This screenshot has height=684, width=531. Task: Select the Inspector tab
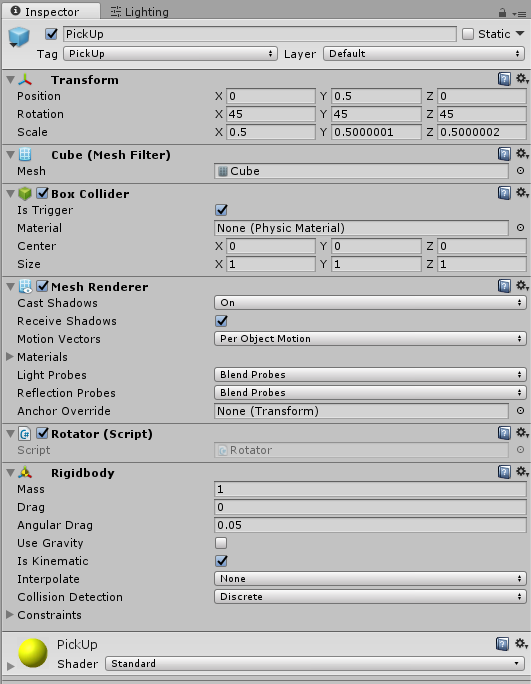click(x=45, y=12)
